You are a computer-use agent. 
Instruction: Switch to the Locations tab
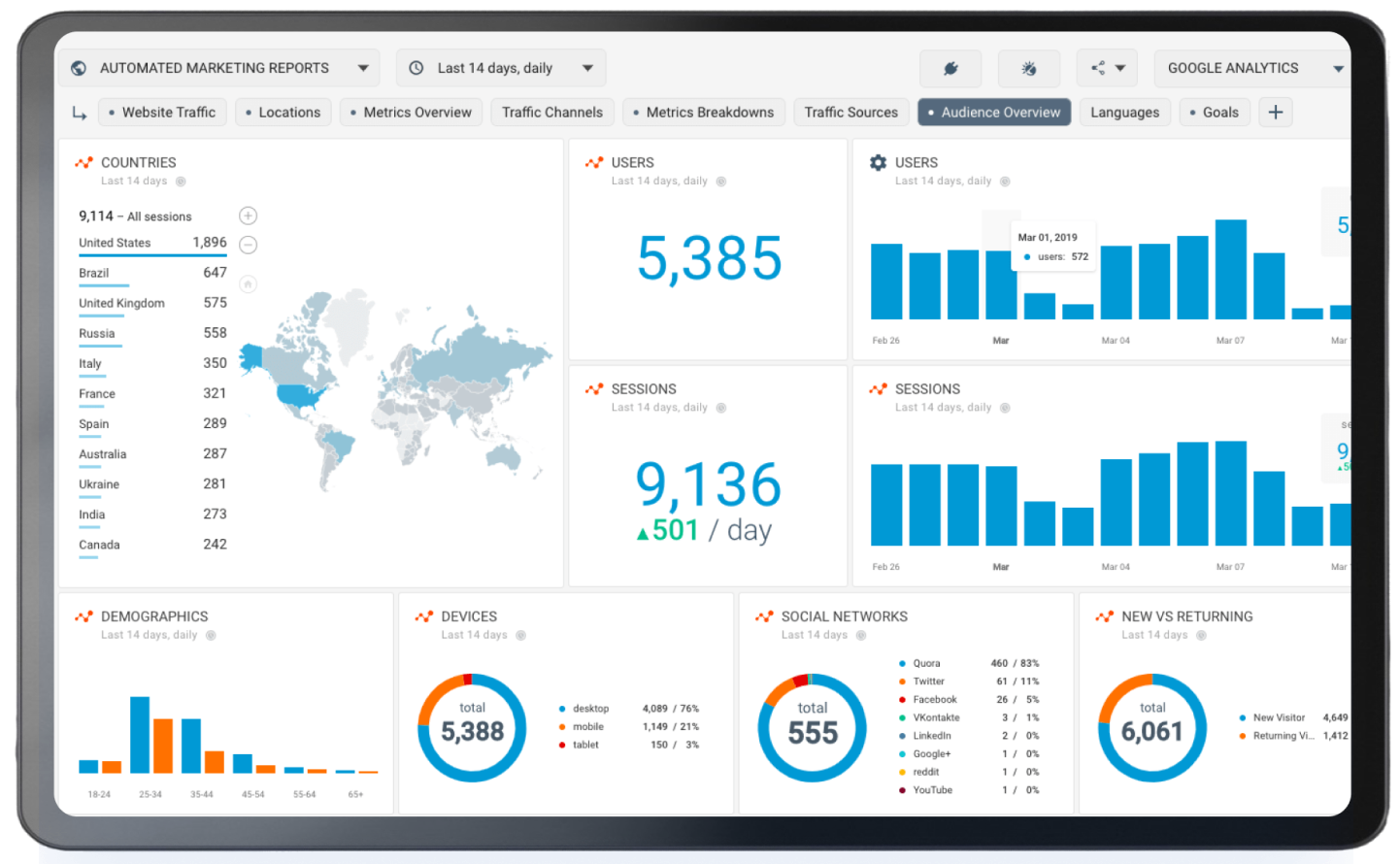pyautogui.click(x=283, y=113)
